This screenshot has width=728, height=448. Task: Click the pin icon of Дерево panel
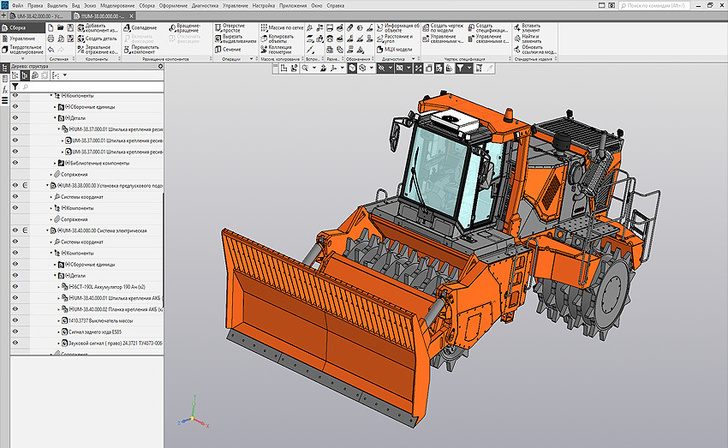[x=161, y=66]
